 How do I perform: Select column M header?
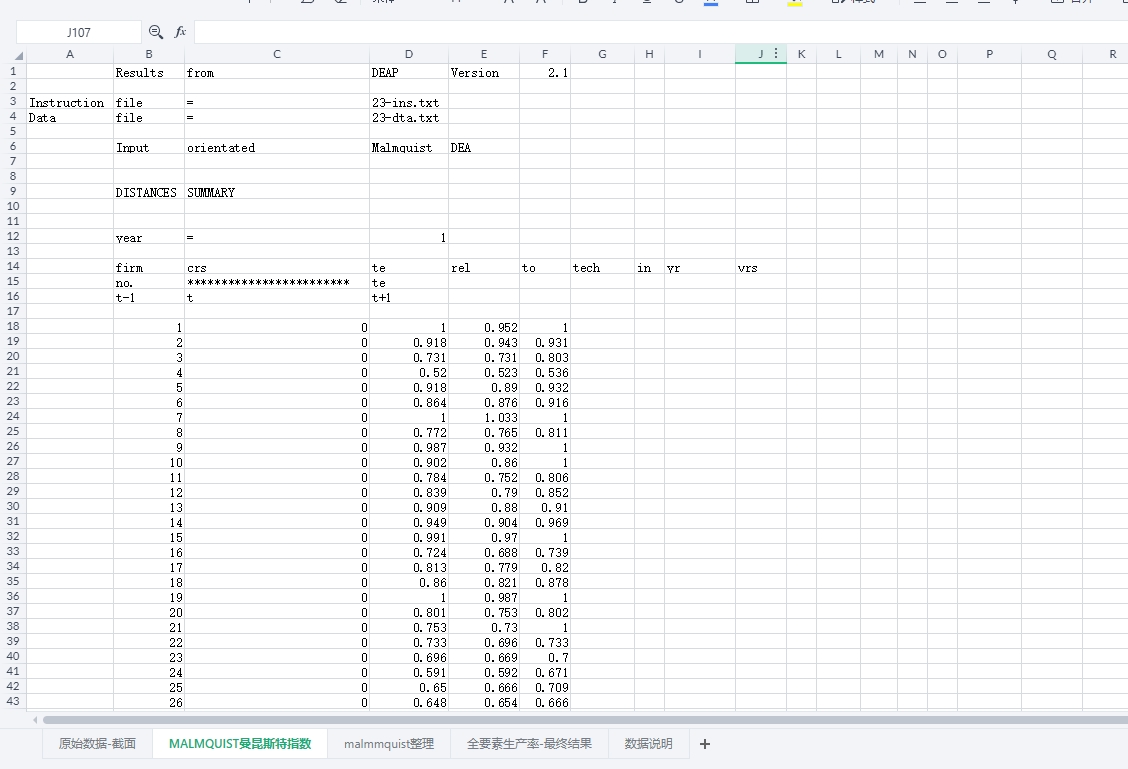click(x=879, y=55)
